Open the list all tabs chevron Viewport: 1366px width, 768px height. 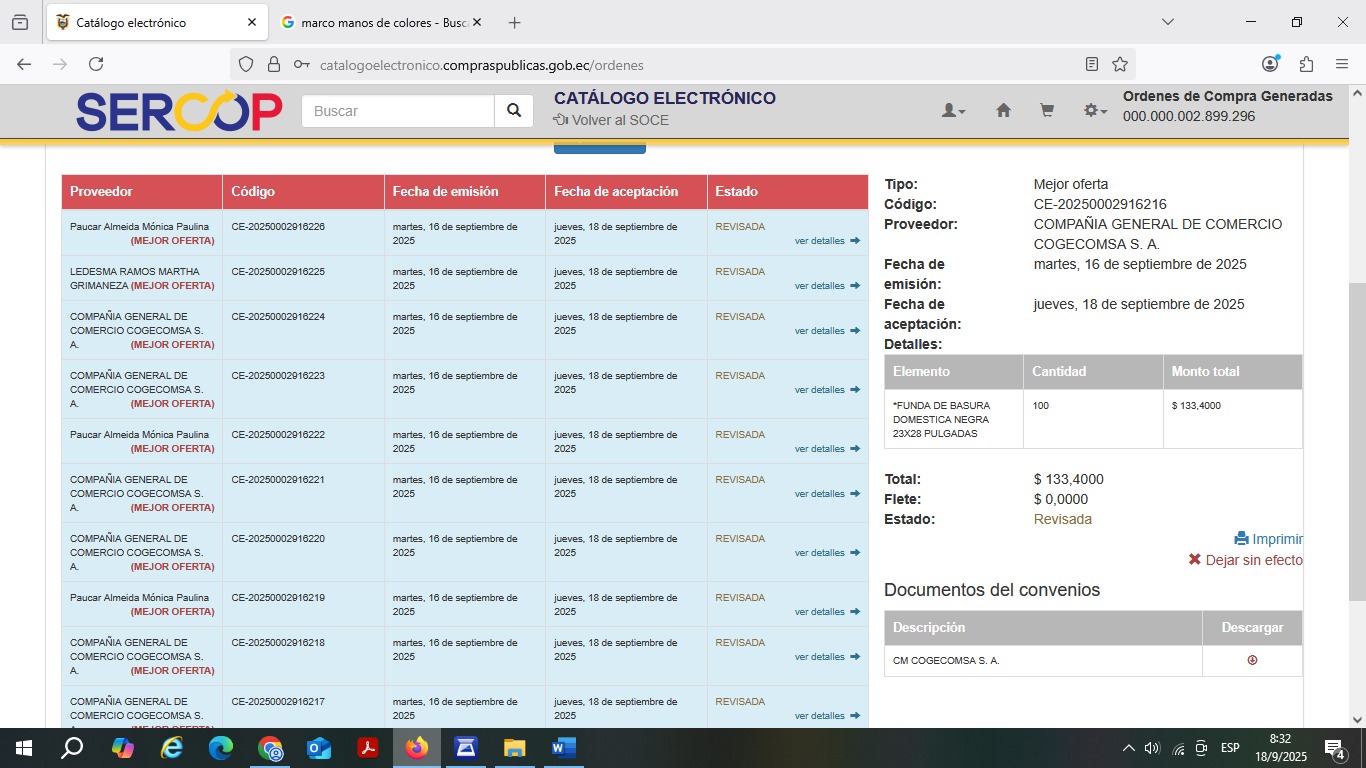(1167, 22)
